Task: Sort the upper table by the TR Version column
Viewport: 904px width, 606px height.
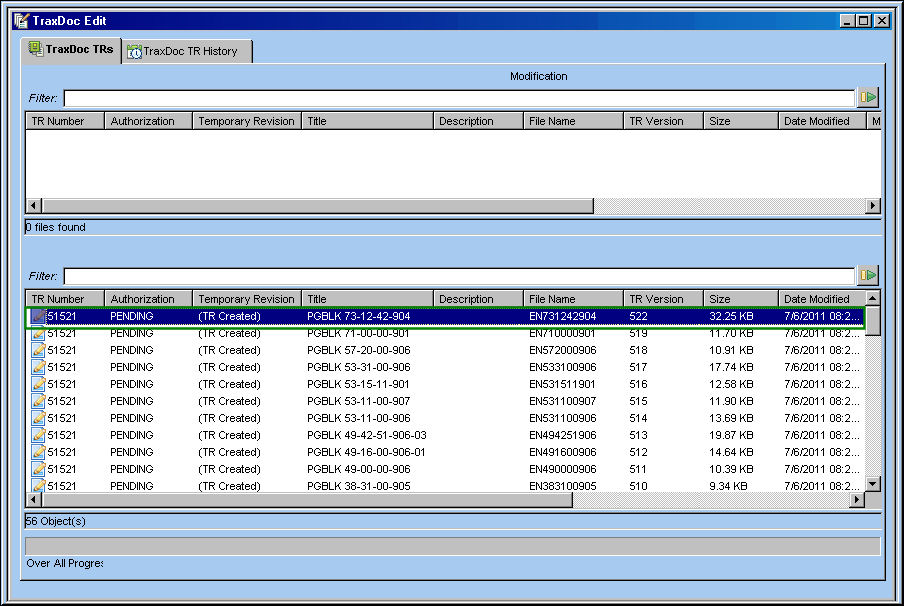Action: pyautogui.click(x=664, y=121)
